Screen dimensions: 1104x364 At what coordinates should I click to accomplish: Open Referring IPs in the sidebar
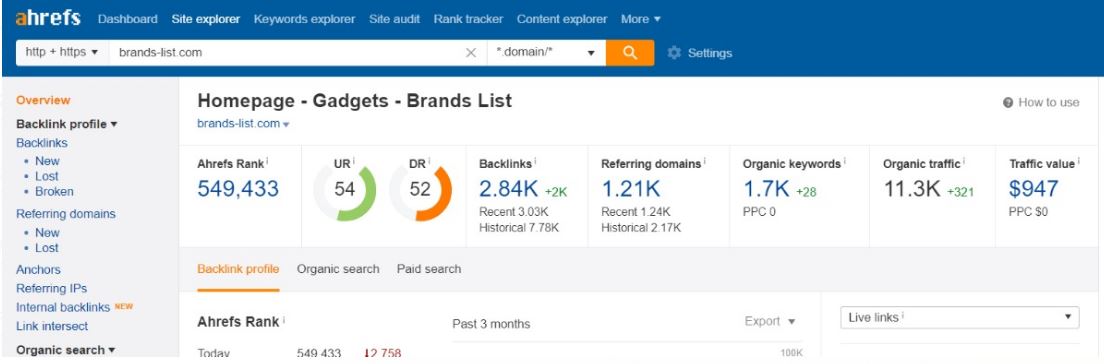coord(51,289)
